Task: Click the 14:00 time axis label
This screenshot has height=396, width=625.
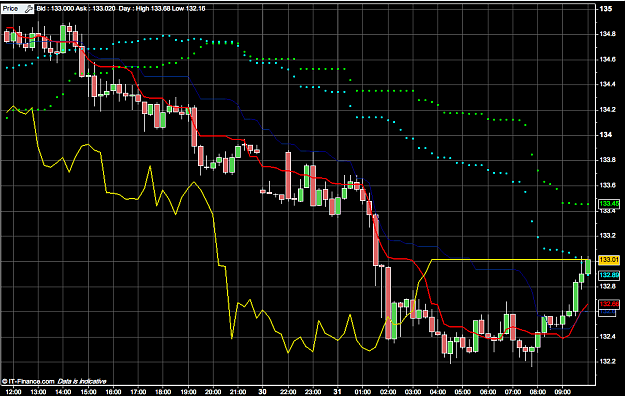Action: (63, 392)
